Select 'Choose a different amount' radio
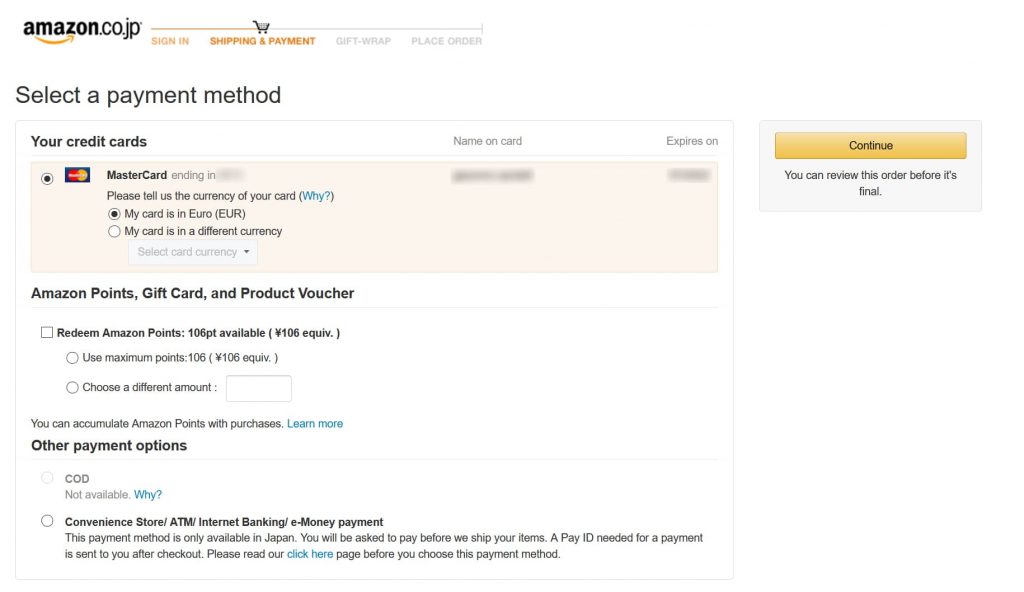1024x592 pixels. tap(72, 387)
